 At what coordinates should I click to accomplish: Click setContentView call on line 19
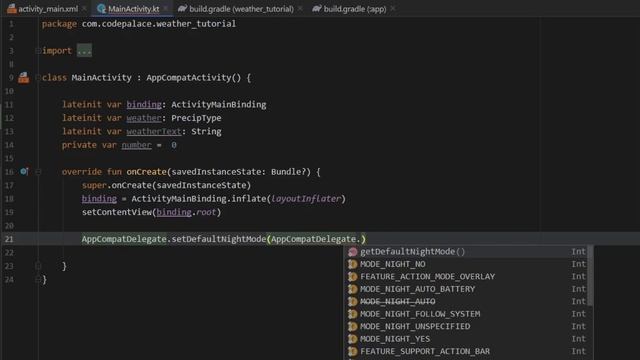pyautogui.click(x=117, y=212)
